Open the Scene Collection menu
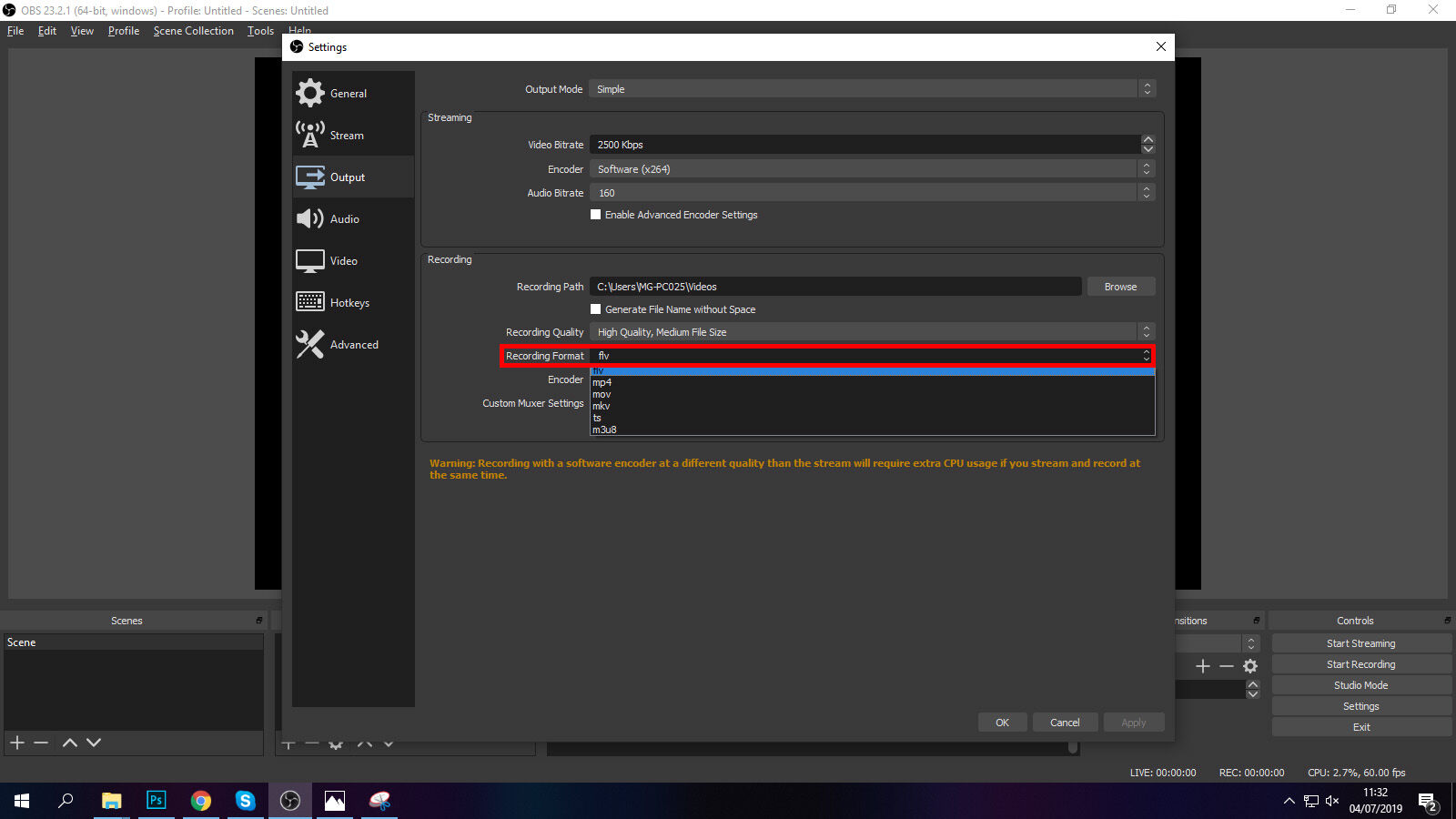The image size is (1456, 819). coord(193,31)
